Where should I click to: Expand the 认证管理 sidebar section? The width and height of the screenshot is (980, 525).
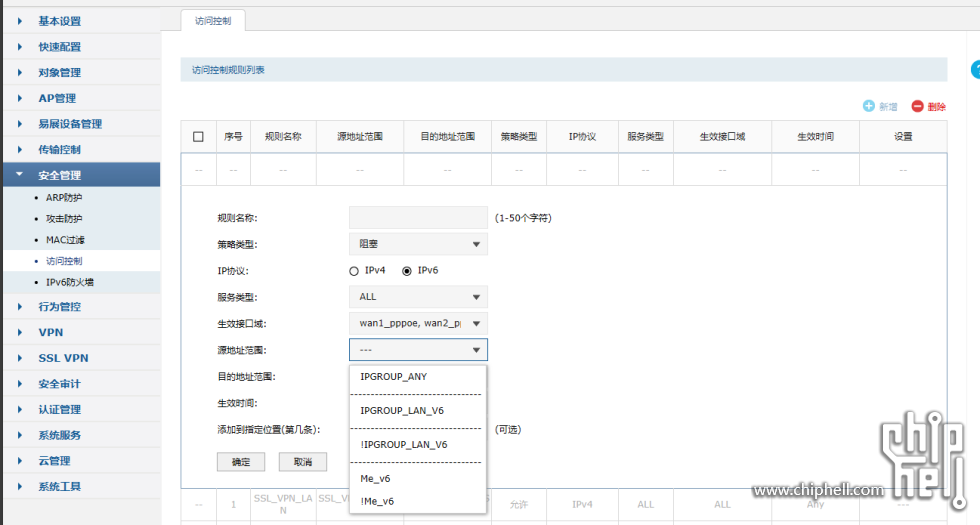[81, 409]
